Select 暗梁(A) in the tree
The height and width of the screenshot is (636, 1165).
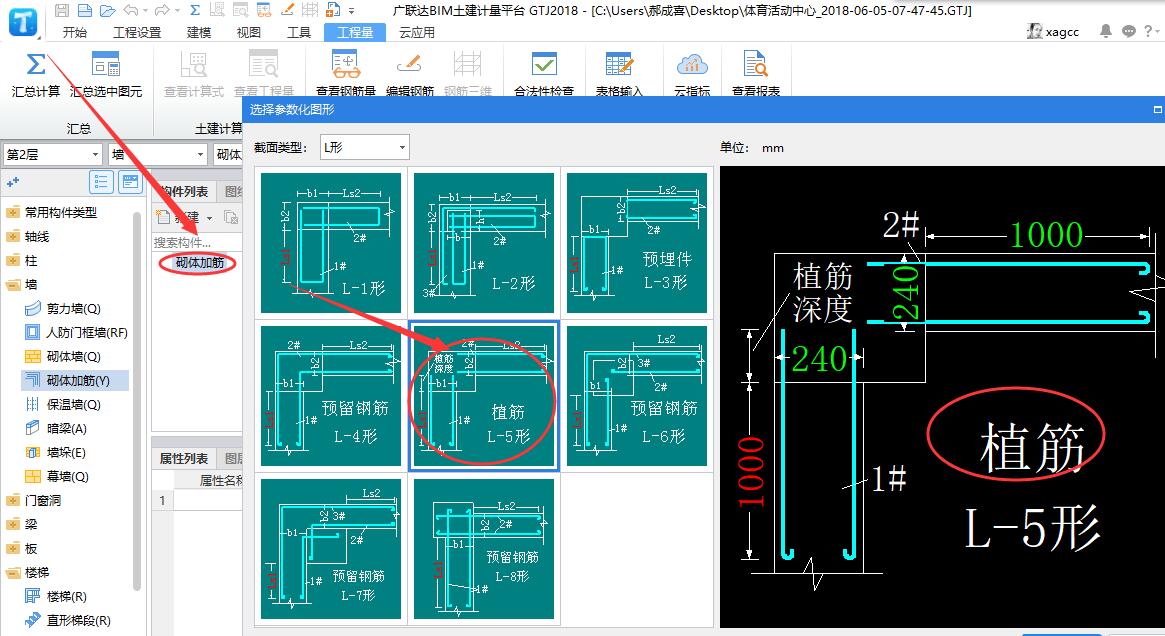pyautogui.click(x=66, y=429)
